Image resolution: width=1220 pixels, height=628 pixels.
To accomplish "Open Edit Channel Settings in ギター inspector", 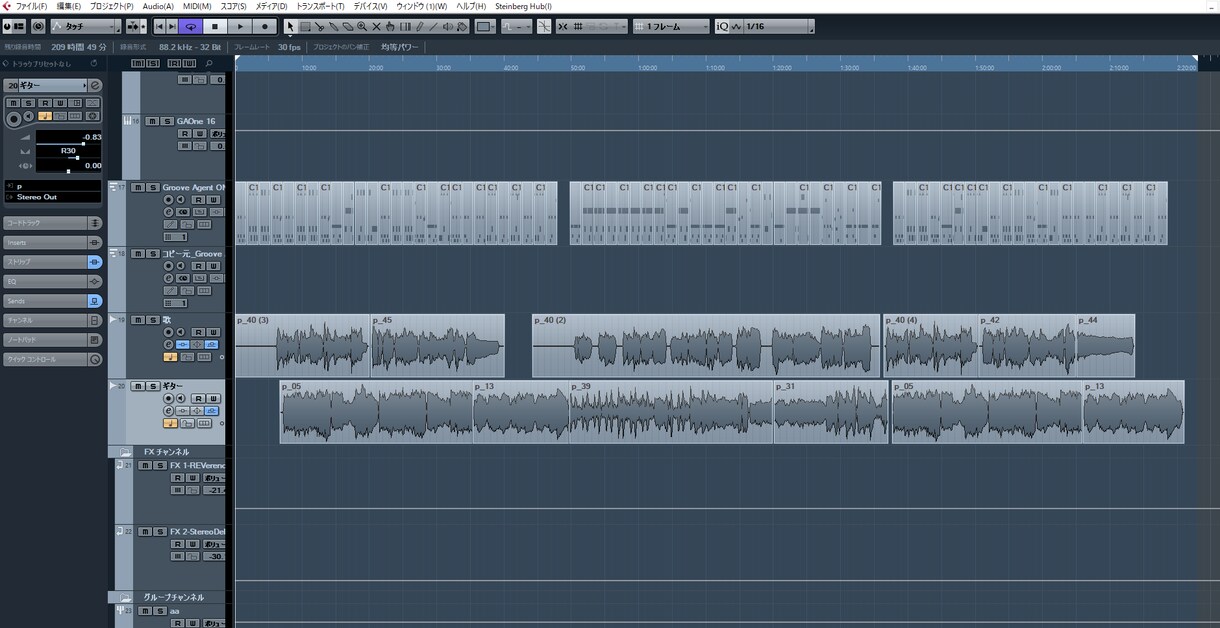I will coord(95,85).
